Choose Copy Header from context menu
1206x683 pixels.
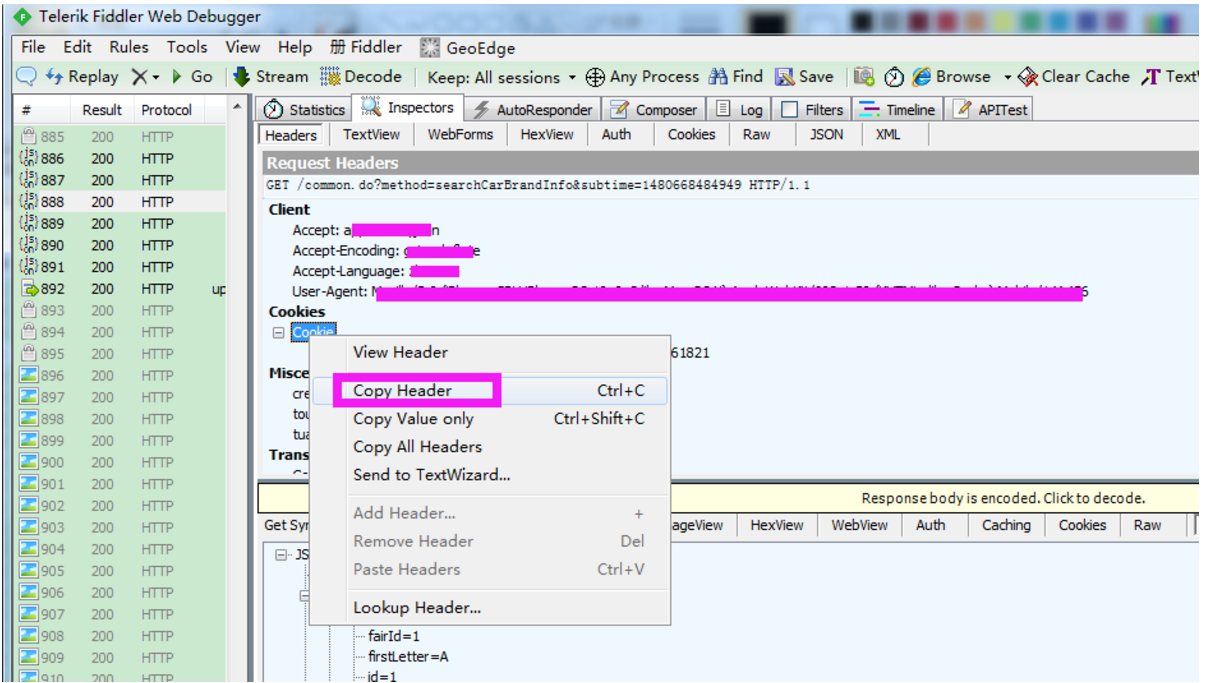click(x=403, y=391)
